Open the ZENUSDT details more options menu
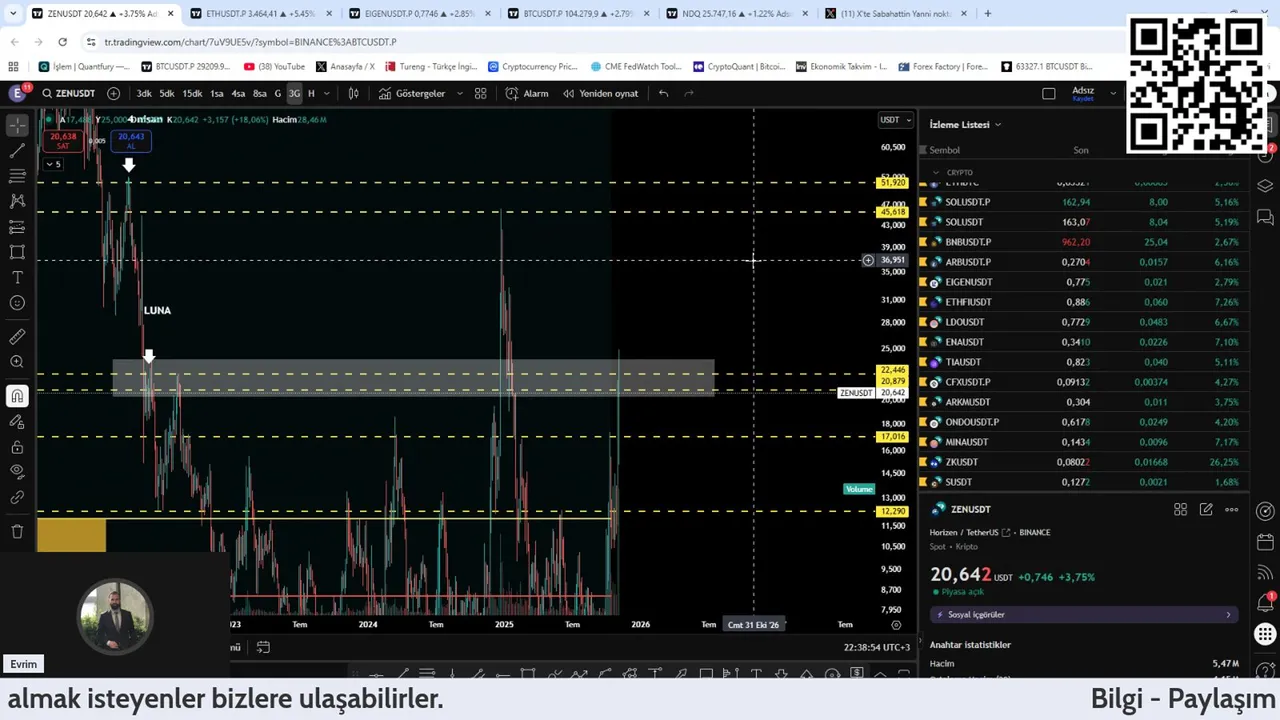 click(x=1232, y=509)
